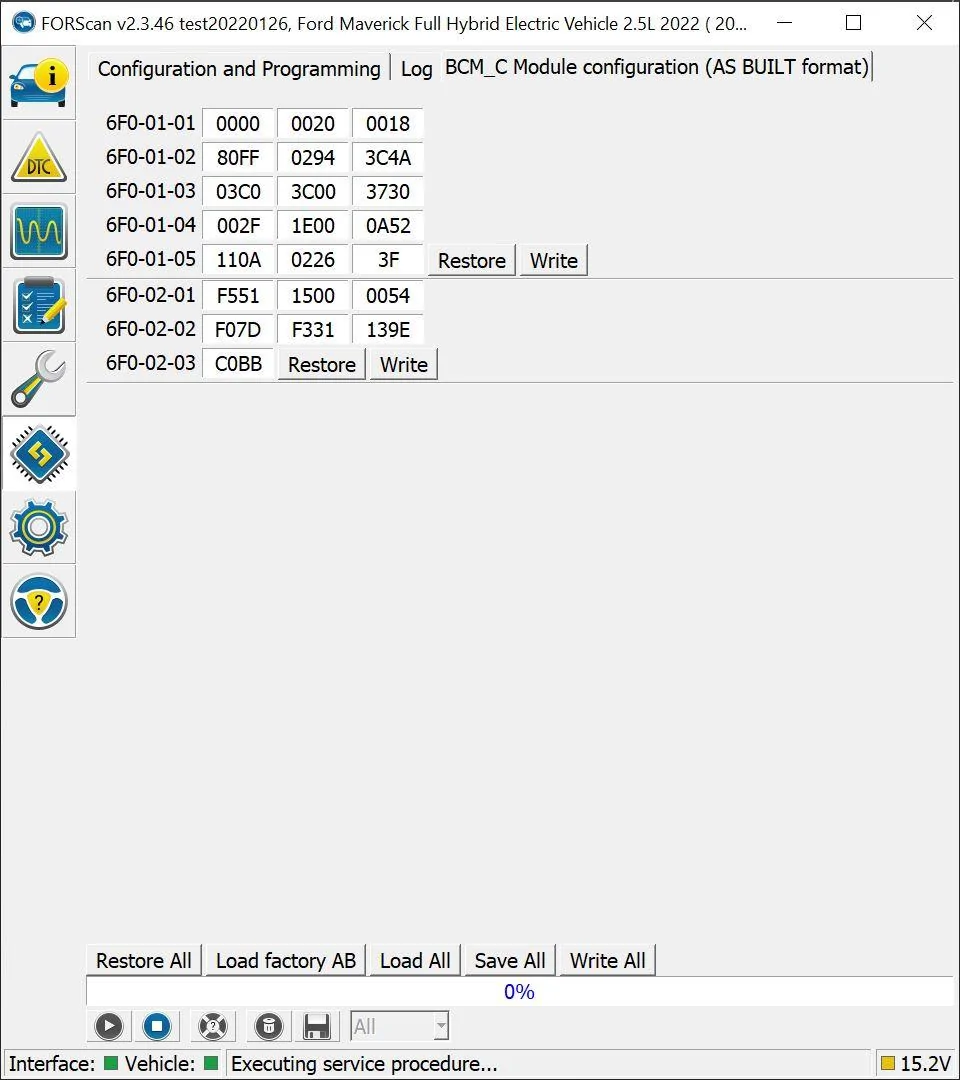Select BCM_C Module configuration tab
Image resolution: width=960 pixels, height=1080 pixels.
click(x=657, y=67)
